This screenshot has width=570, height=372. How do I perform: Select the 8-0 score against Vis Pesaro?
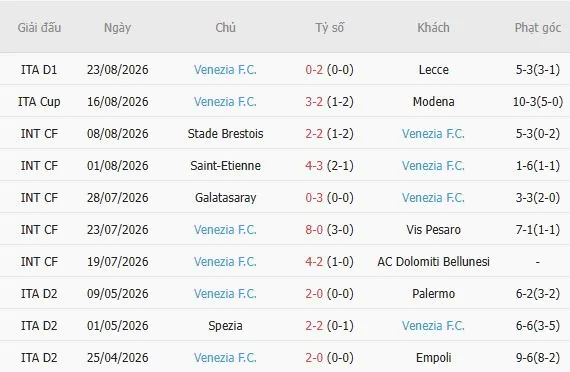(314, 229)
